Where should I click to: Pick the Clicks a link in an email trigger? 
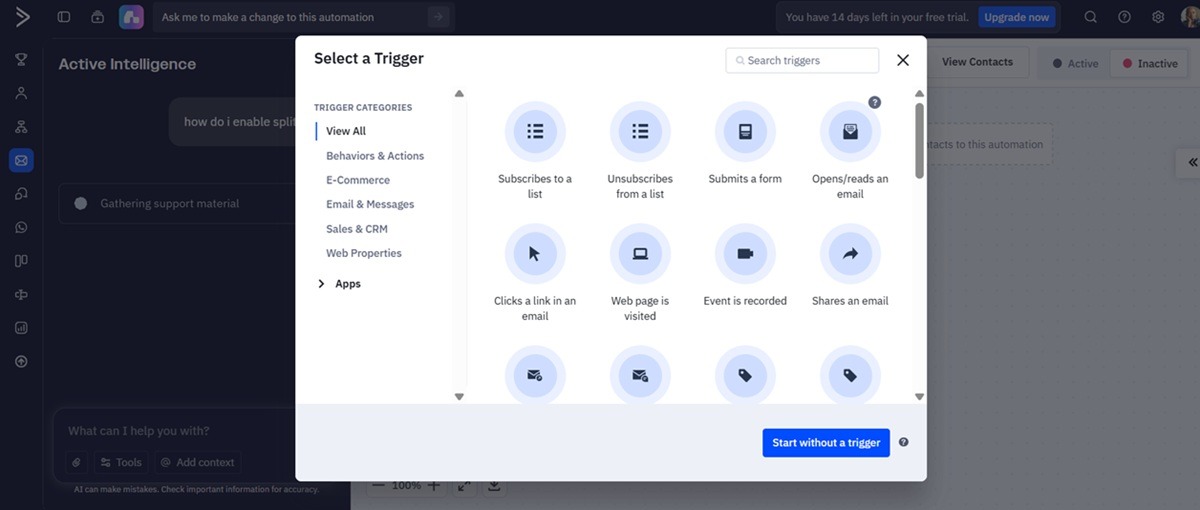[535, 272]
